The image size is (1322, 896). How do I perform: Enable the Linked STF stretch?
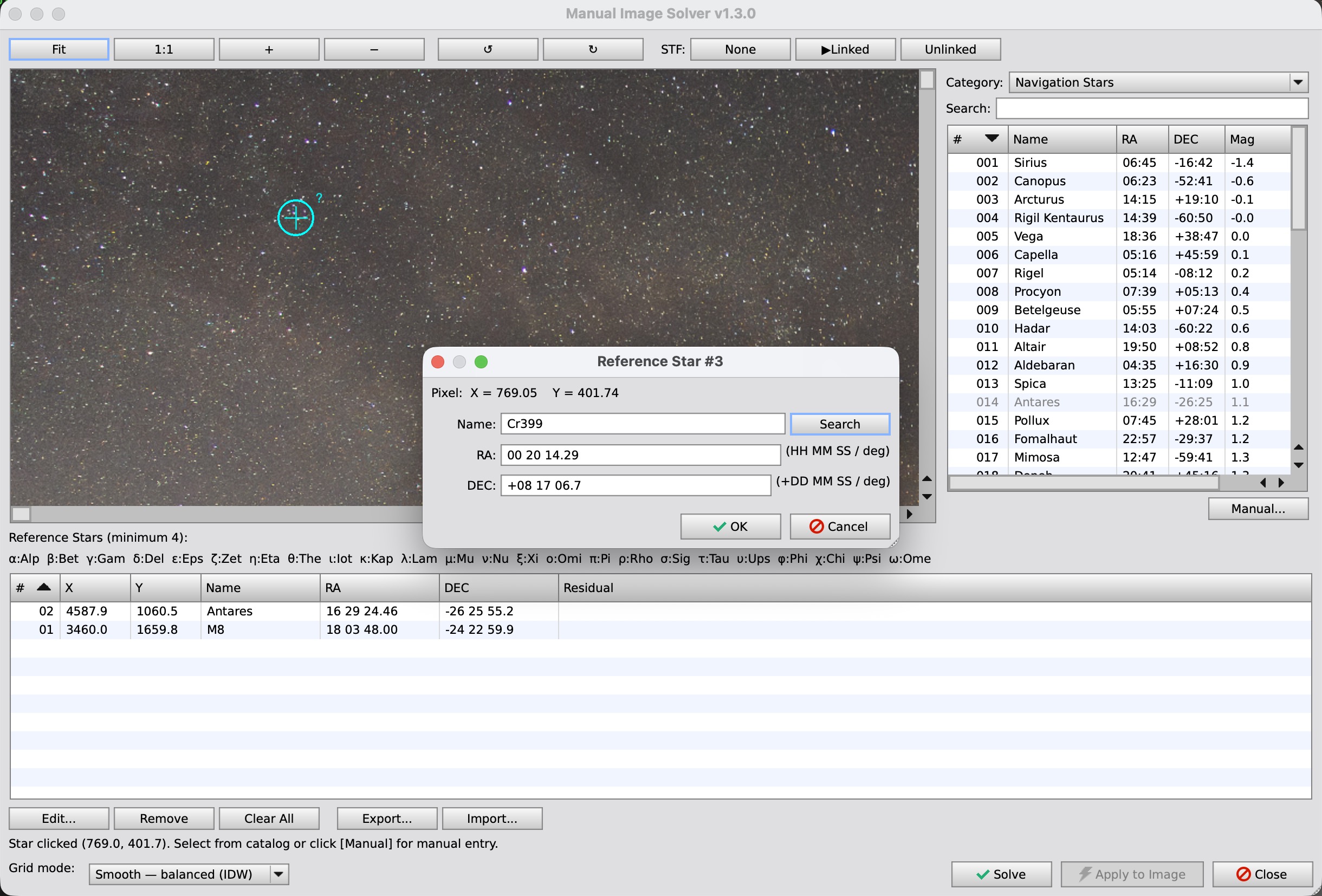point(845,49)
